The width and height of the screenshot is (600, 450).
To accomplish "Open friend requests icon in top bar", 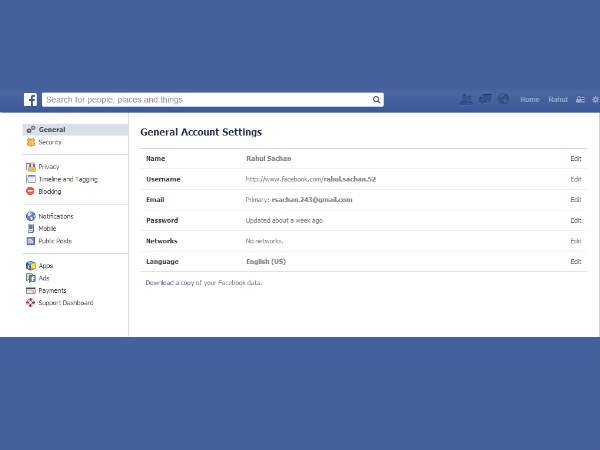I will (466, 99).
